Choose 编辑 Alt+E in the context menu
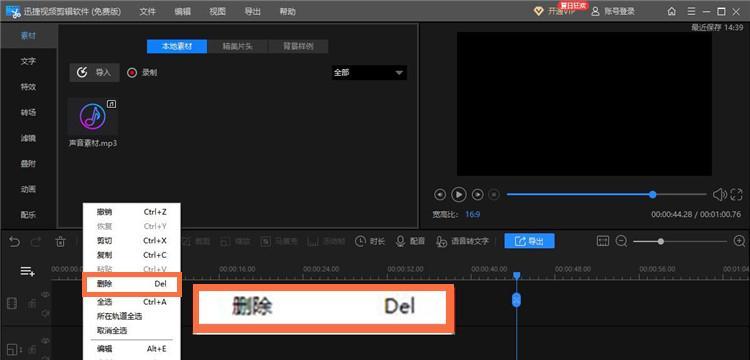The height and width of the screenshot is (360, 750). tap(132, 349)
